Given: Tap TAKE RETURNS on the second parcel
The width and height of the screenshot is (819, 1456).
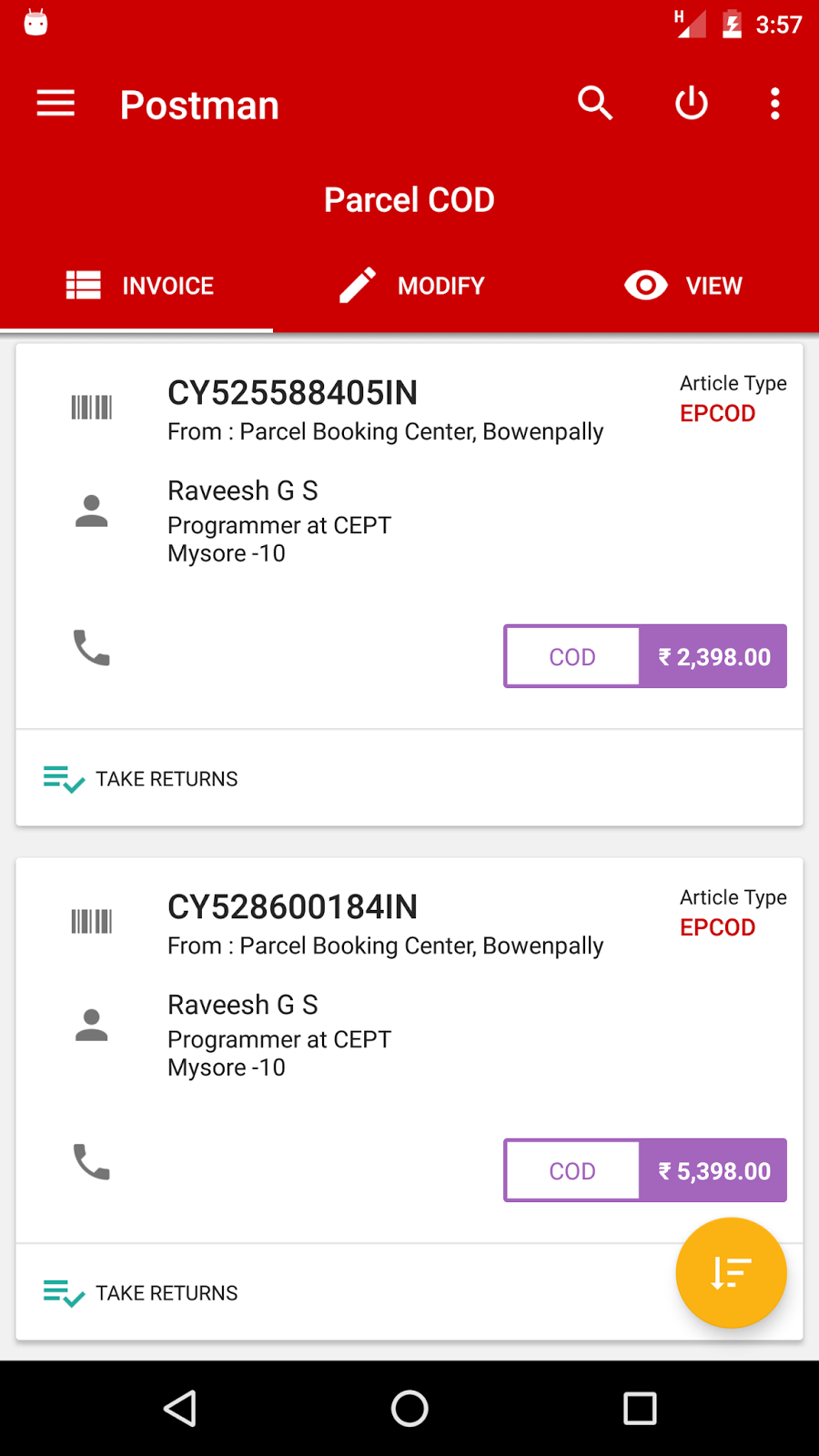Looking at the screenshot, I should 139,1292.
